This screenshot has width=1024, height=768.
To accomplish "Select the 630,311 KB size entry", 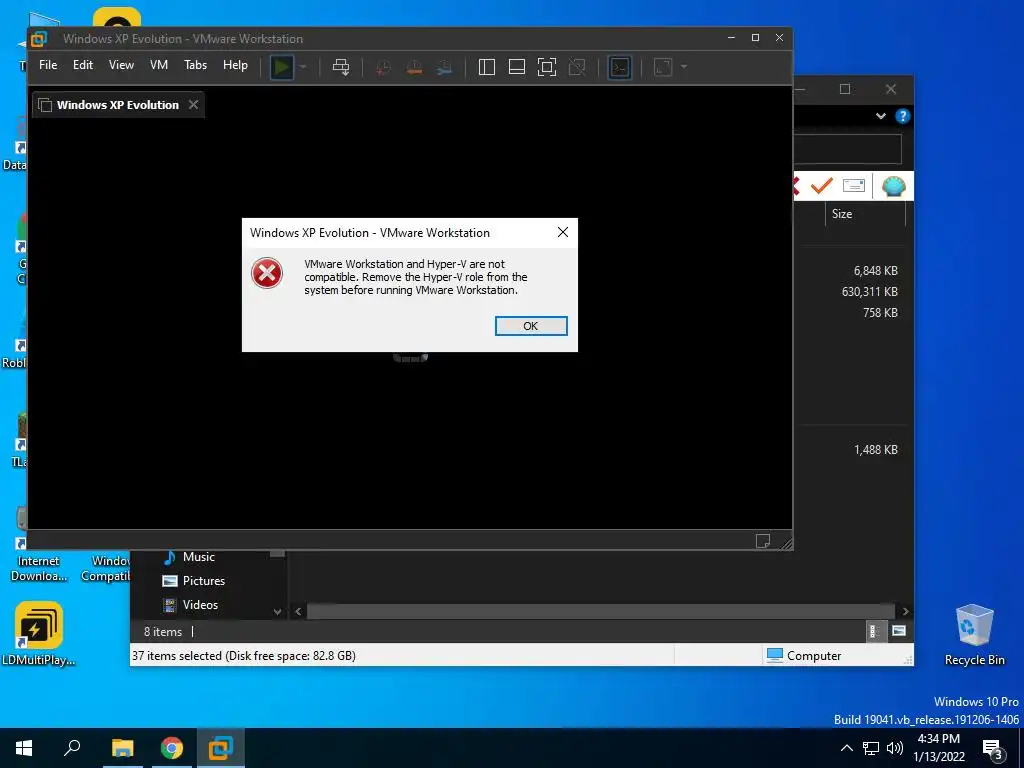I will pyautogui.click(x=869, y=292).
